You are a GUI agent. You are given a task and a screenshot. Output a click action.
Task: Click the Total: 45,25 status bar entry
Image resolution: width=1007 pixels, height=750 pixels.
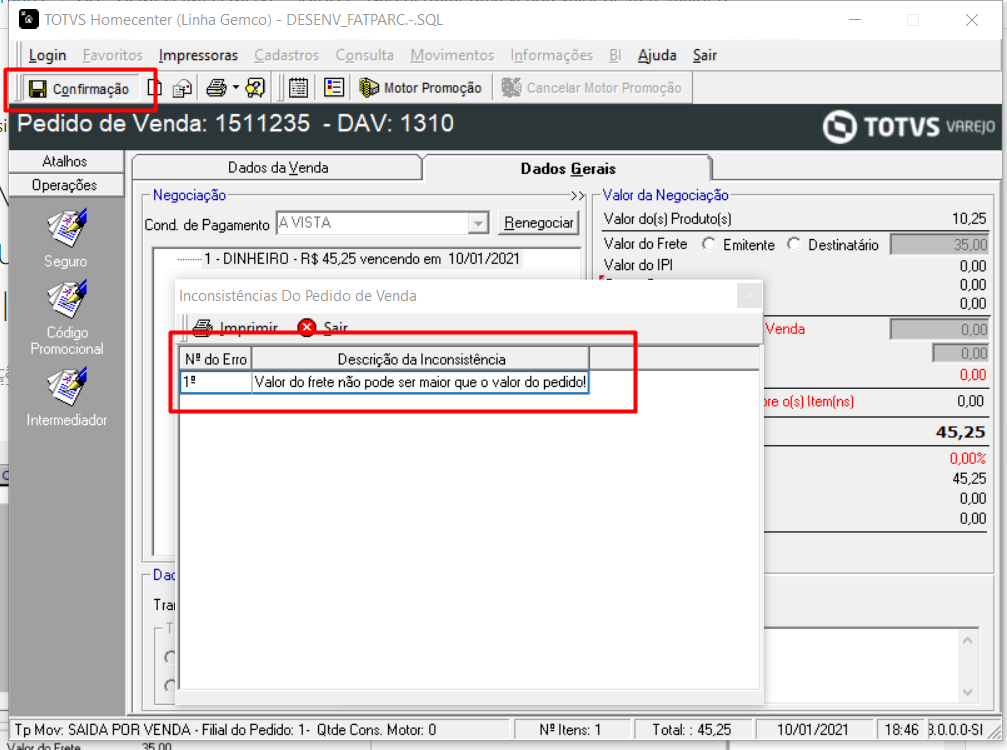click(x=692, y=729)
